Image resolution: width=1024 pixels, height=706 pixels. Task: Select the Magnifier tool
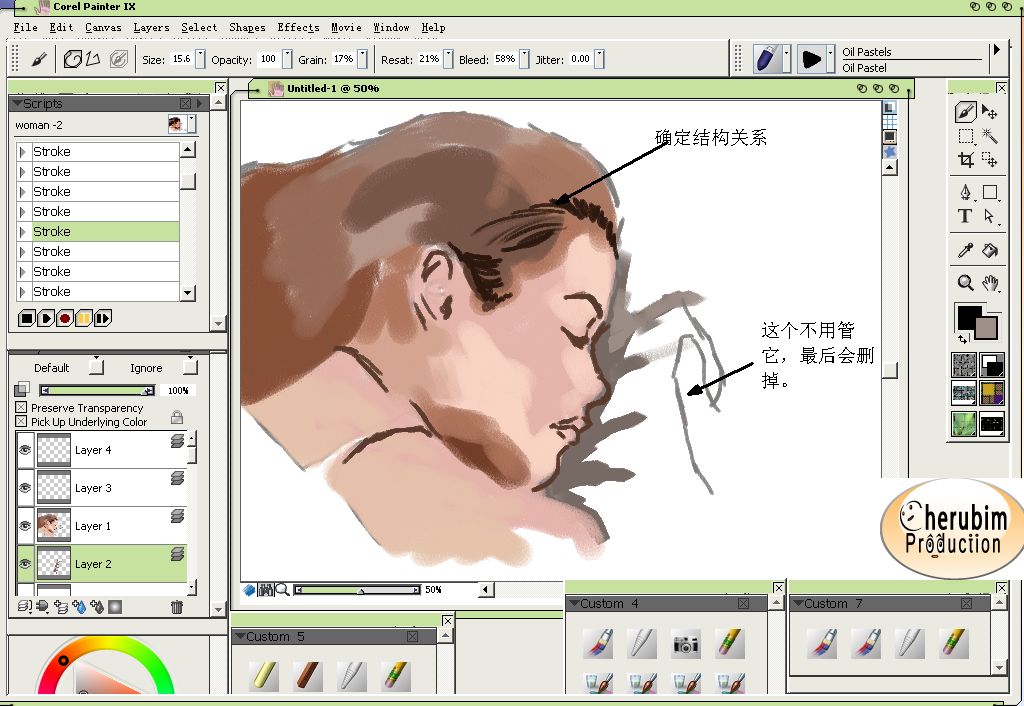pos(965,282)
